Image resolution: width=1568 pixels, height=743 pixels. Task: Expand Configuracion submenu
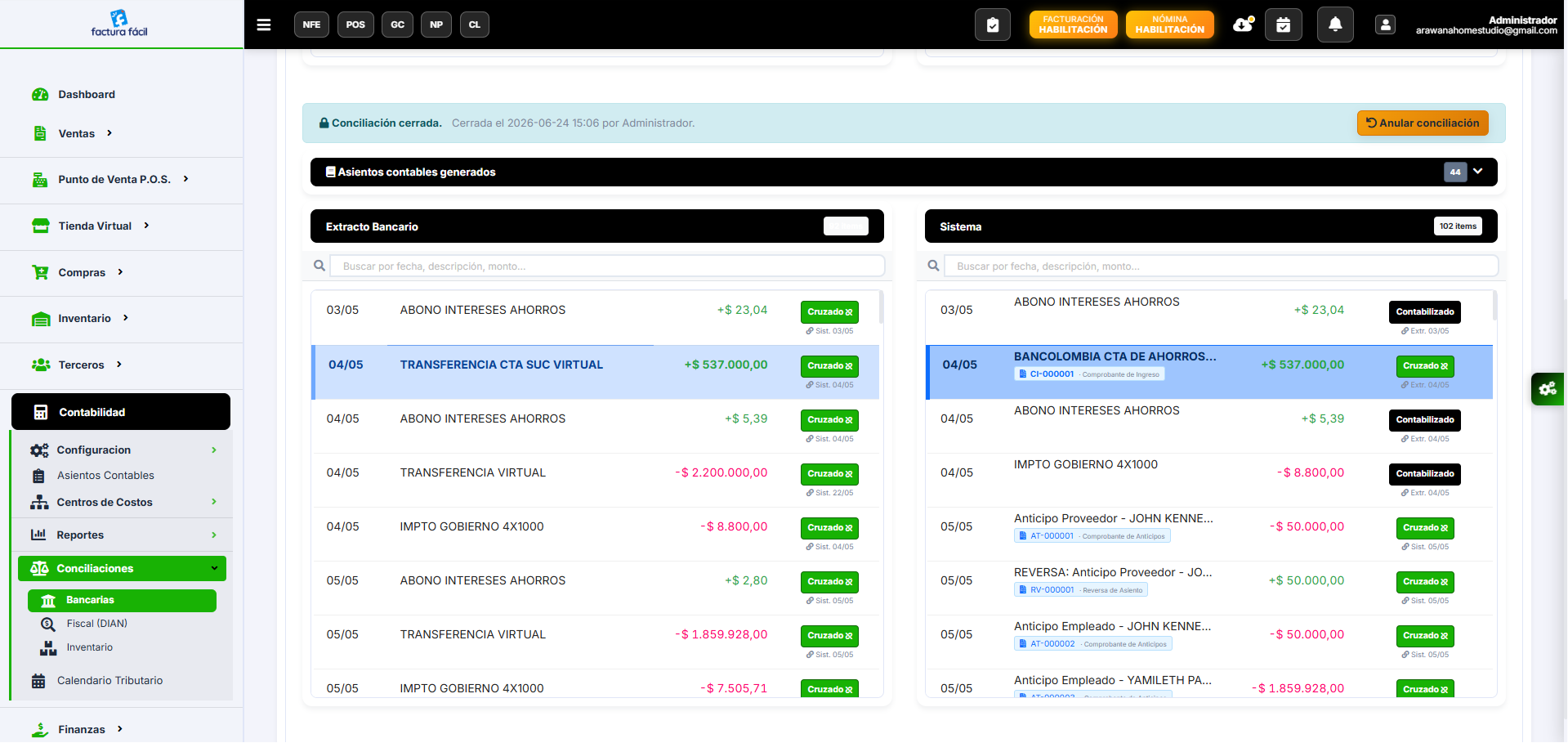pyautogui.click(x=123, y=450)
